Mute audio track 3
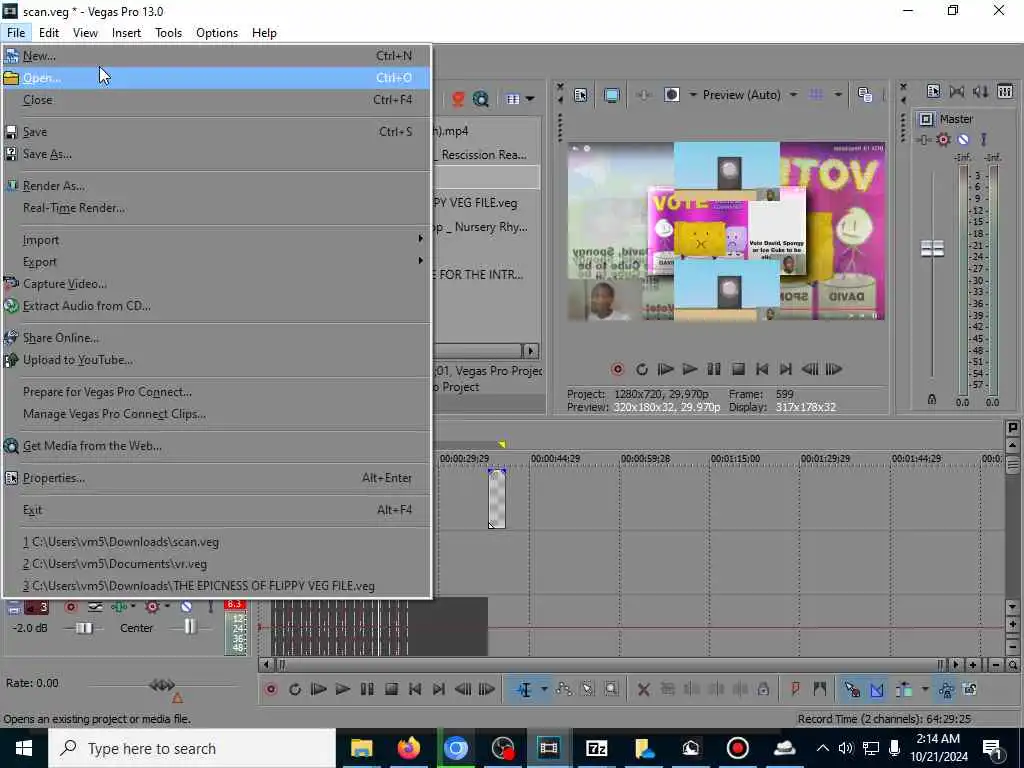Screen dimensions: 1024x768 186,607
